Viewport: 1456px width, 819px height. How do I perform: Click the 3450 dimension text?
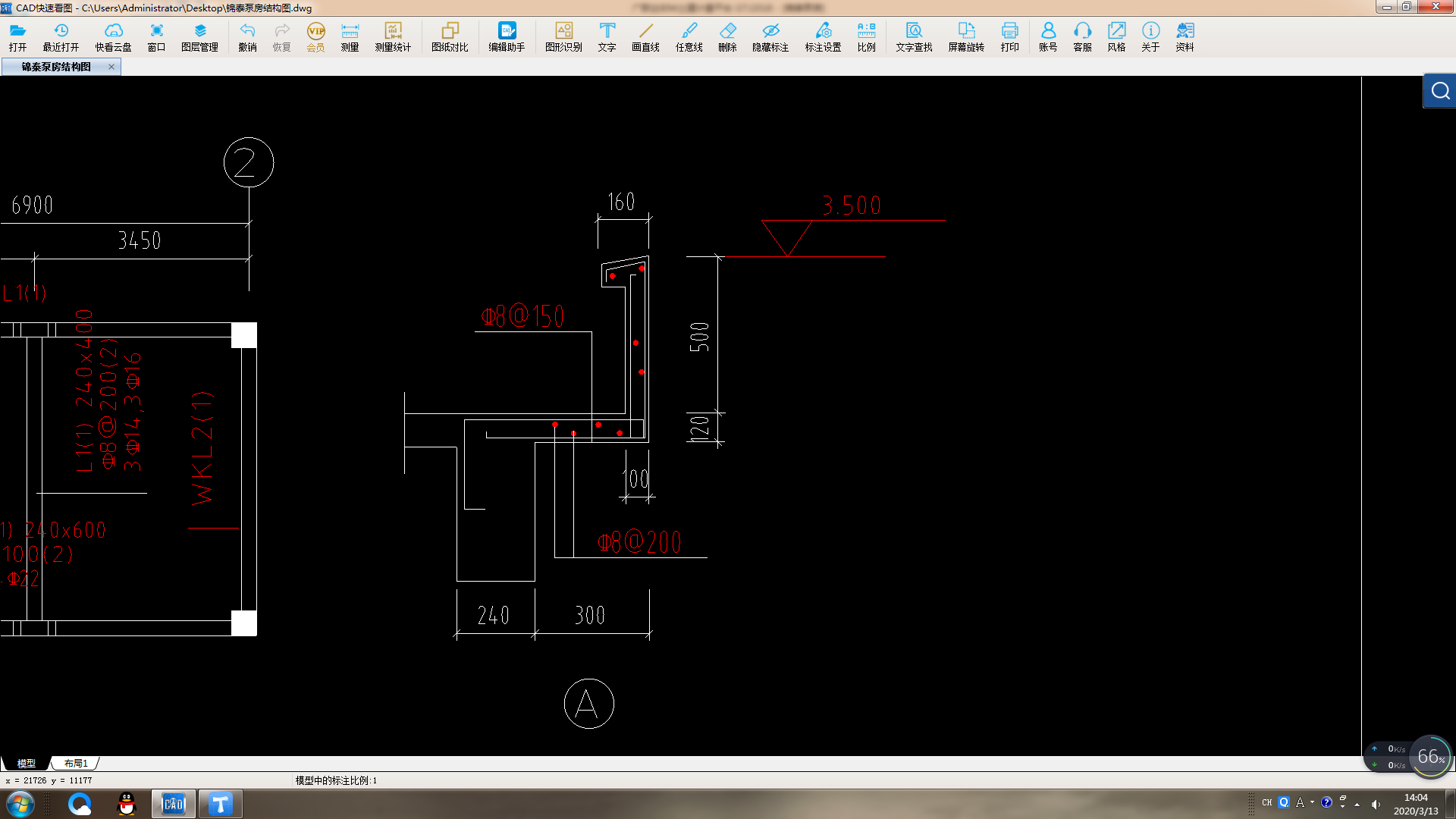pyautogui.click(x=139, y=241)
